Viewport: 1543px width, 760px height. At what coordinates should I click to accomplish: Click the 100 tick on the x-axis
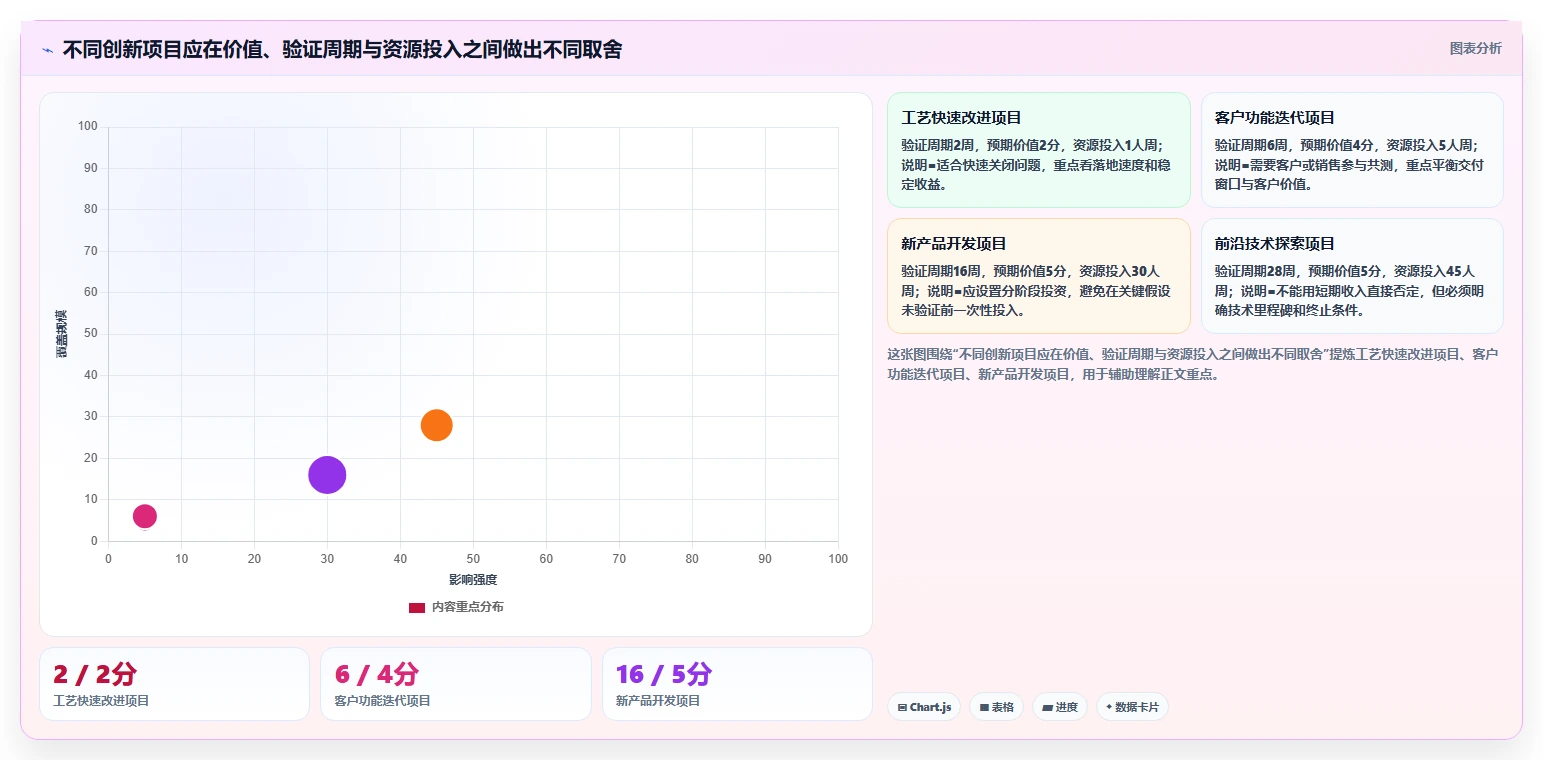tap(838, 559)
